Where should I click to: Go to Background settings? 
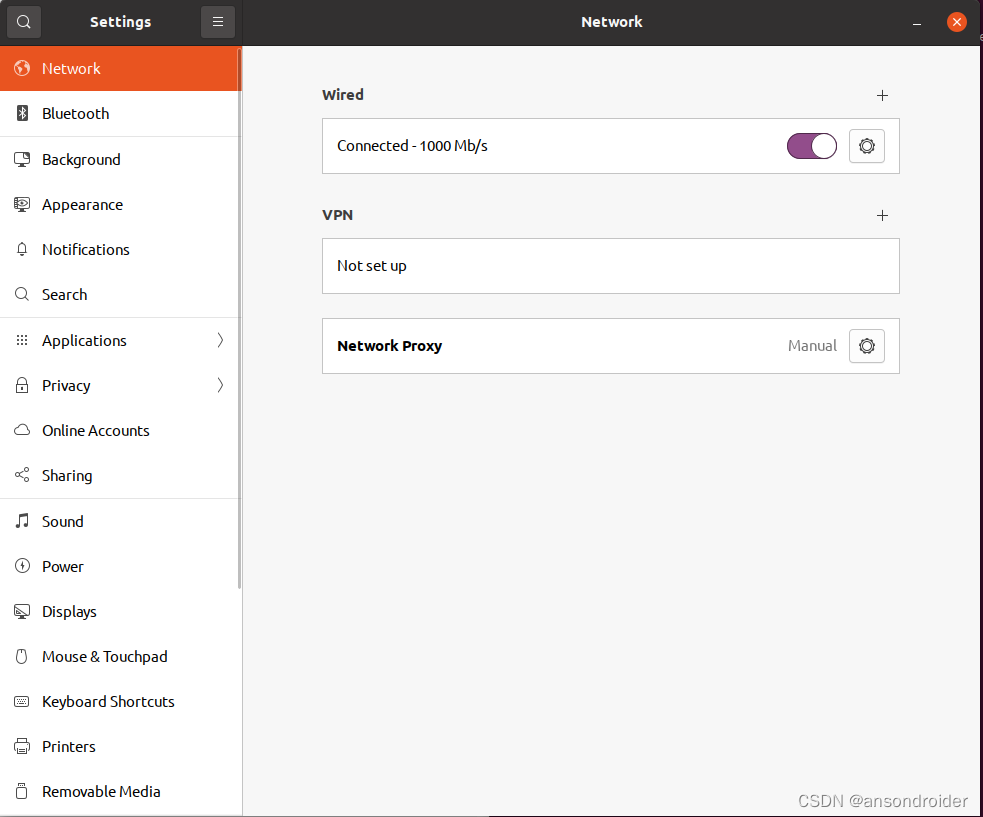click(119, 159)
